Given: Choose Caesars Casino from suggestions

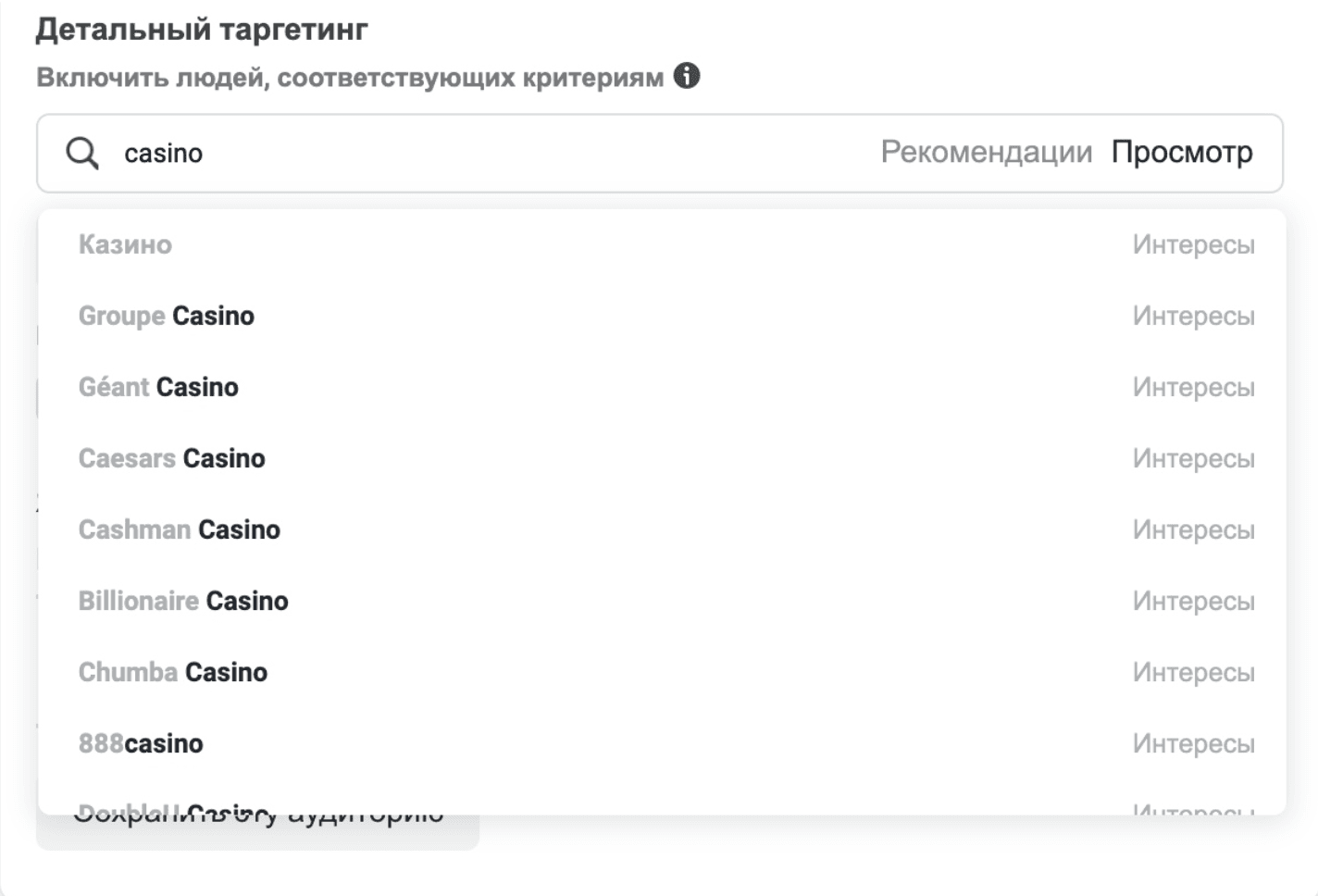Looking at the screenshot, I should [x=662, y=458].
